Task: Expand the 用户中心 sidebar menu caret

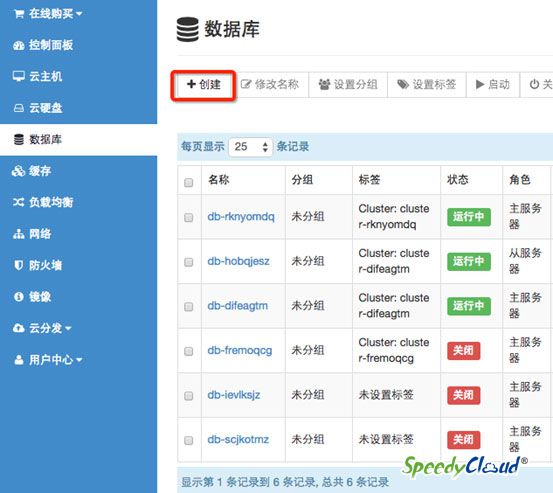Action: click(x=79, y=360)
